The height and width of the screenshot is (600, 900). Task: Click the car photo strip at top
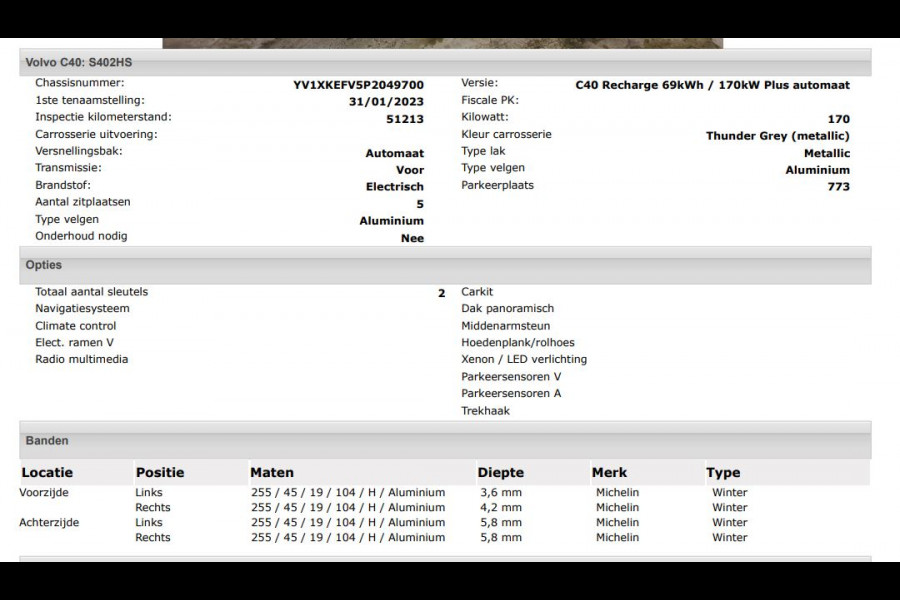tap(442, 43)
